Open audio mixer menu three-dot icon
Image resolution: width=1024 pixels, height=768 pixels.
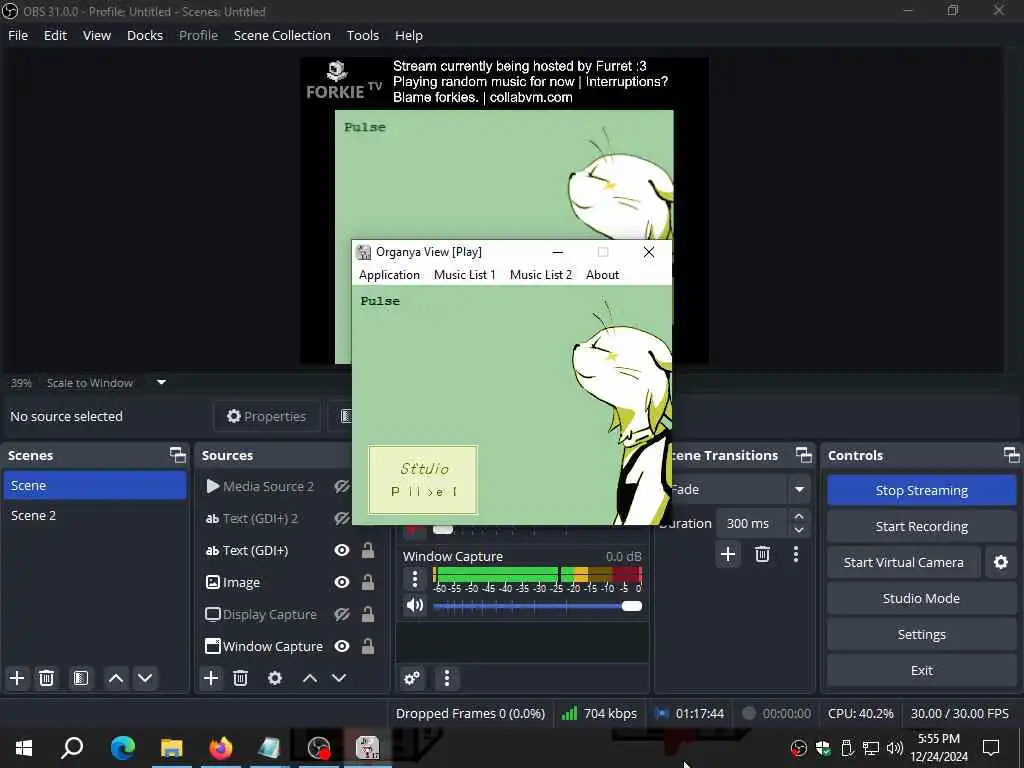[x=447, y=678]
